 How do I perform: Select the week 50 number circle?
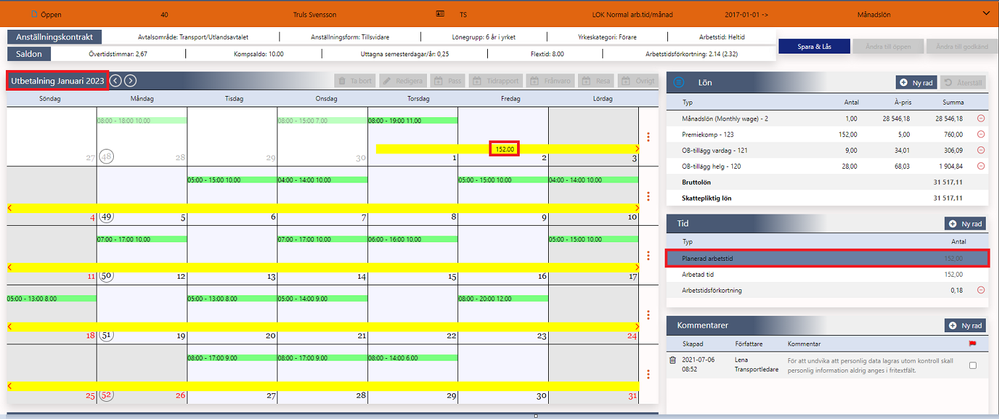point(106,276)
